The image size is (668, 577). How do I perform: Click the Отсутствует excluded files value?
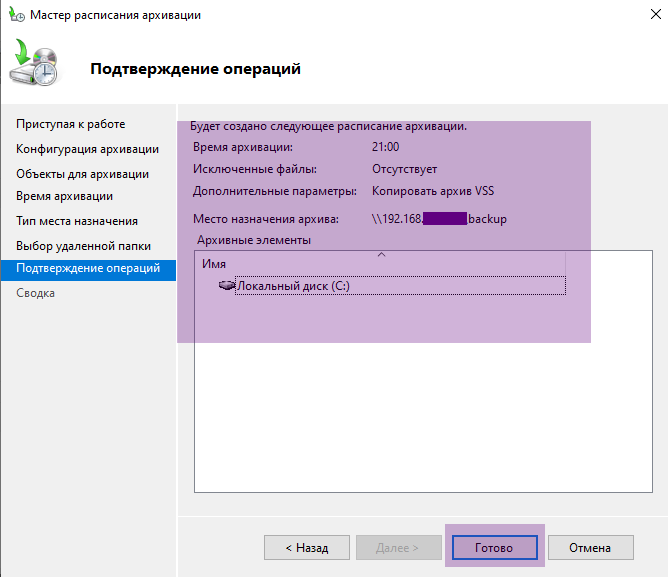pos(405,169)
